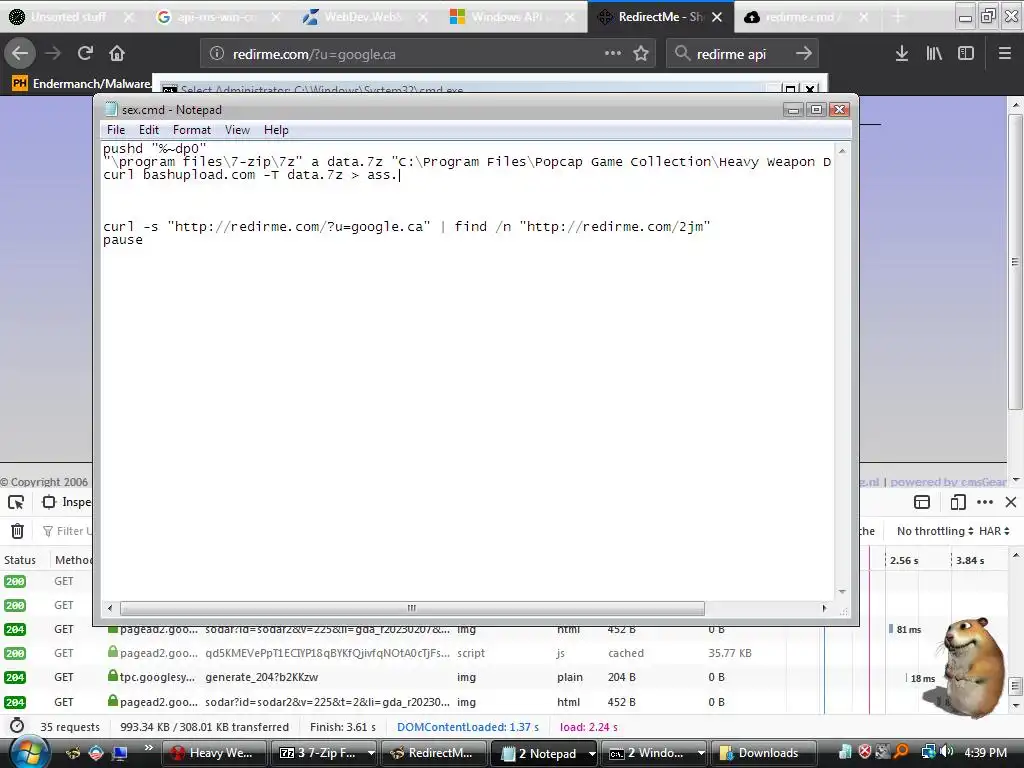
Task: Click the 'powered by cmsGear' link
Action: [x=948, y=482]
